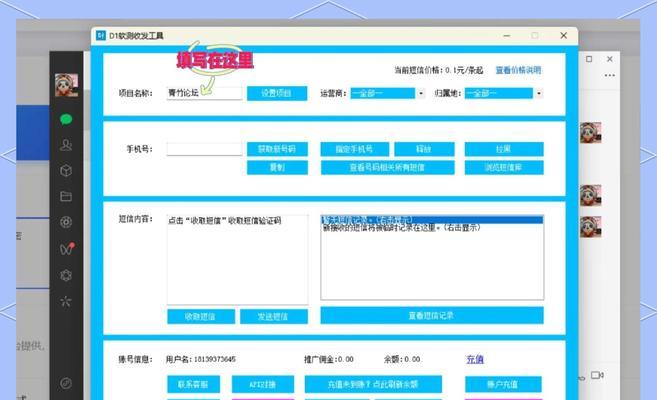Open WeChat Moments aperture icon
The width and height of the screenshot is (657, 400).
66,222
